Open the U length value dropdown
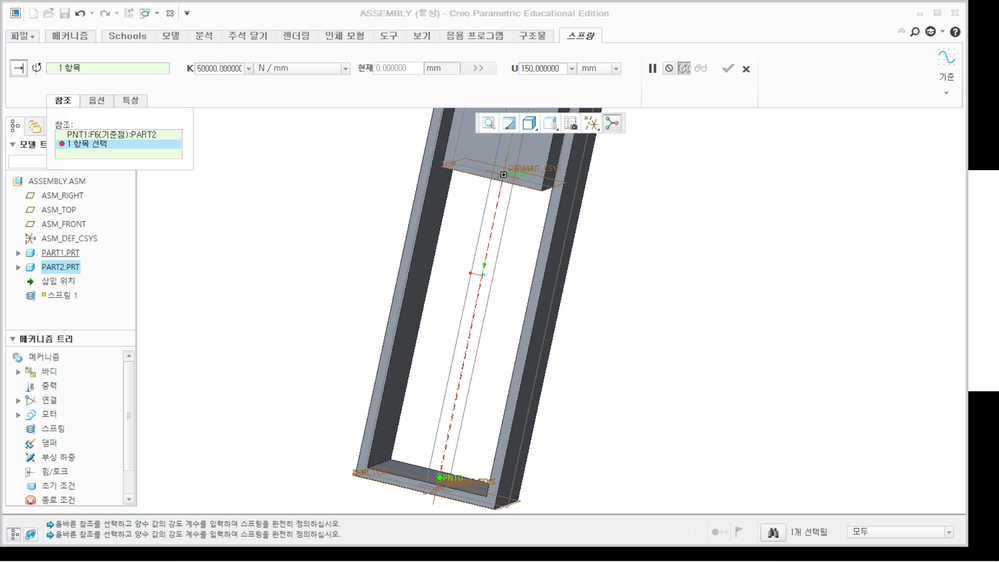The image size is (999, 562). (571, 68)
